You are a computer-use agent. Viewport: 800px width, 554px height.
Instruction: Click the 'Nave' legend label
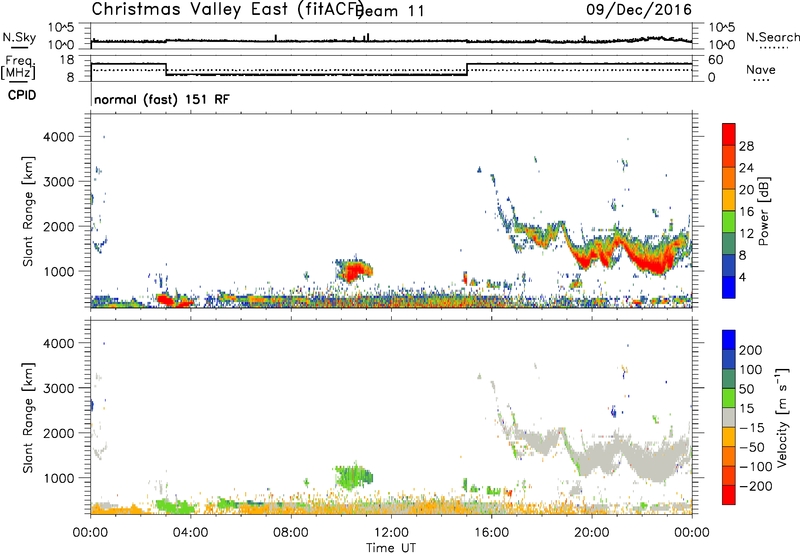760,70
